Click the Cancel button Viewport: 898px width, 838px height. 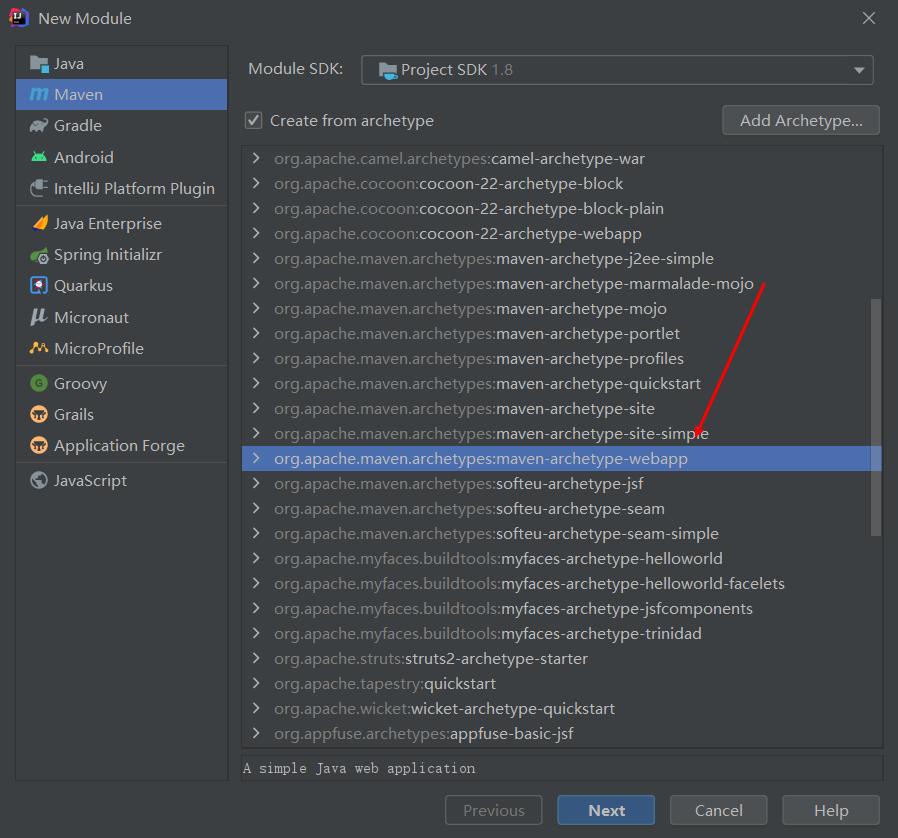click(718, 810)
